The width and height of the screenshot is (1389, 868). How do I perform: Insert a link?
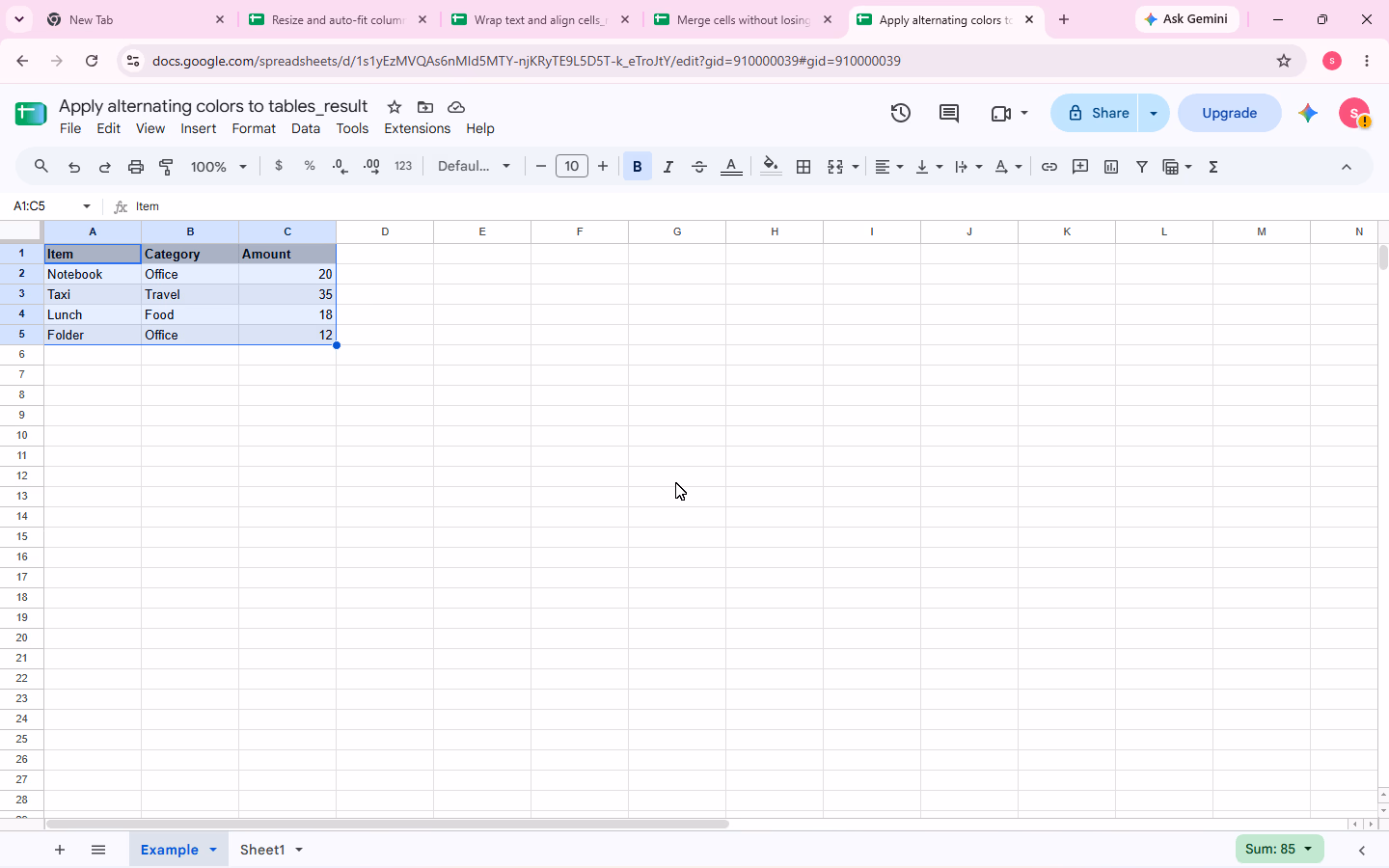tap(1049, 167)
